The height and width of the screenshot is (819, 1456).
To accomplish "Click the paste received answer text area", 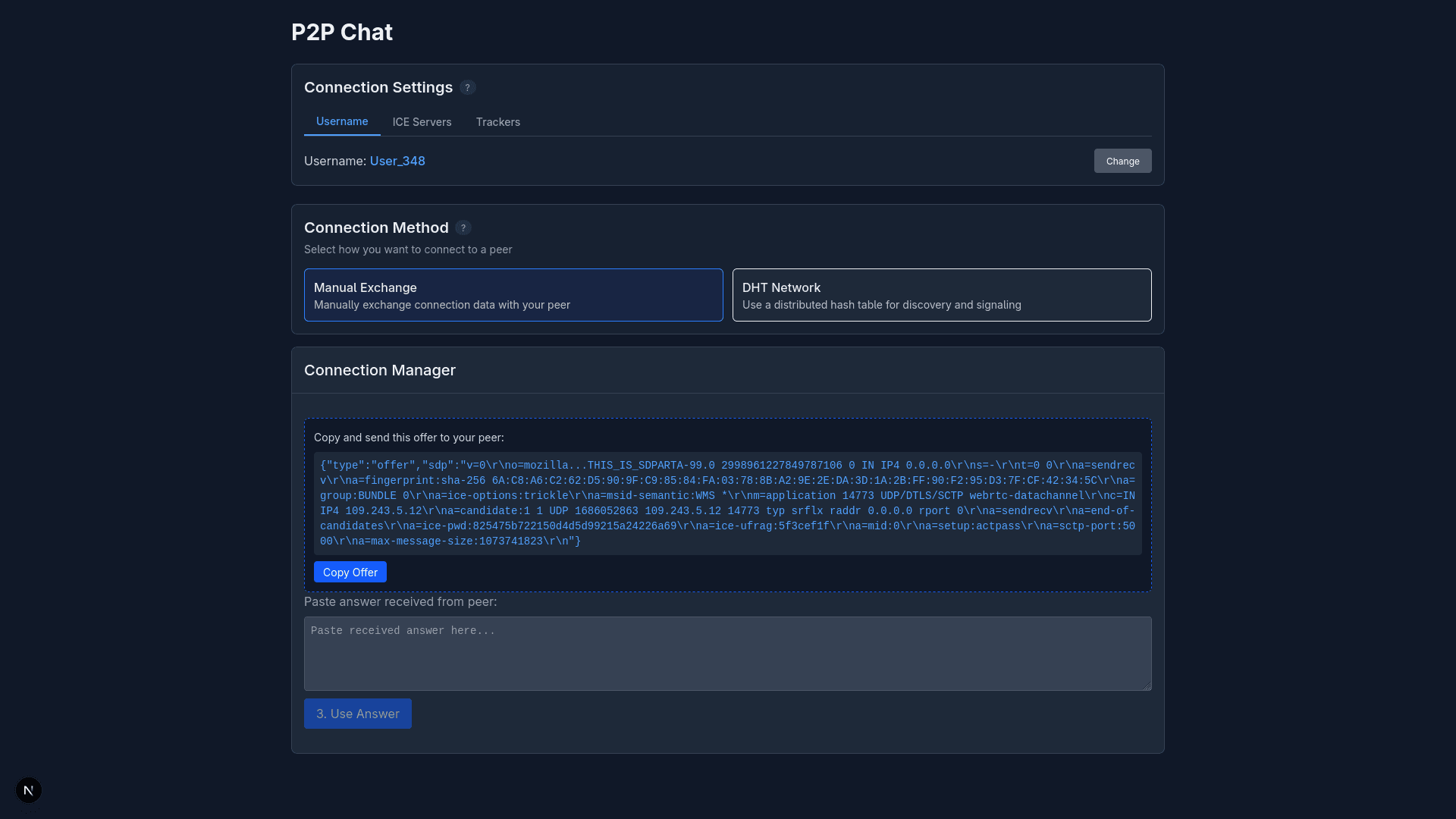I will click(x=727, y=654).
